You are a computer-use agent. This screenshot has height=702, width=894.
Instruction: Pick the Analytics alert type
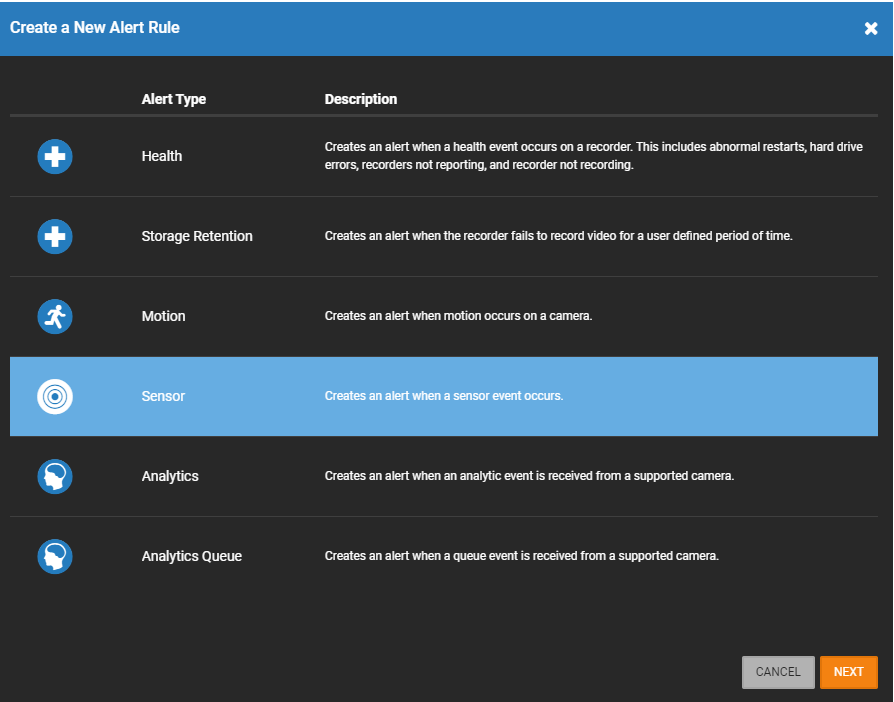coord(170,477)
